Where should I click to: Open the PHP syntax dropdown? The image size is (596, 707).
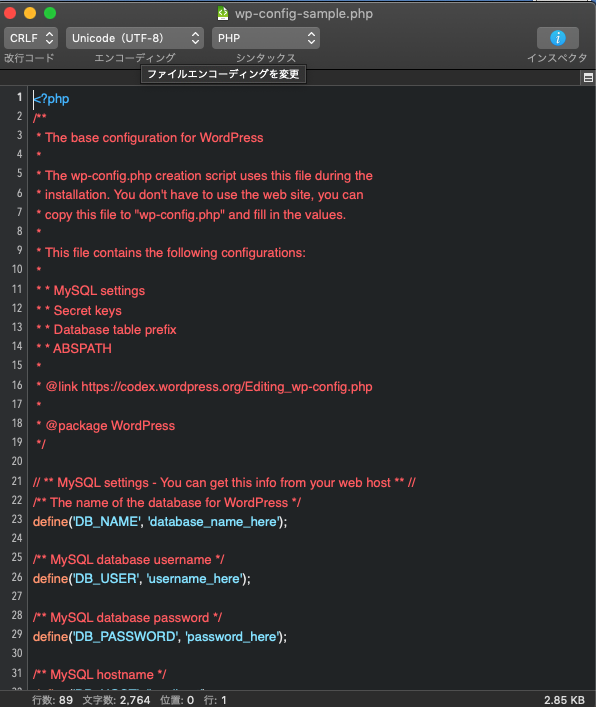[x=266, y=38]
